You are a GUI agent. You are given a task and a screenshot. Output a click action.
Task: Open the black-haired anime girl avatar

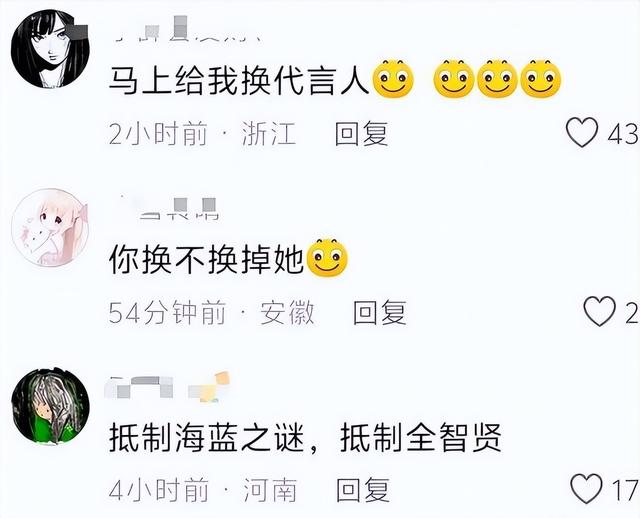(x=50, y=49)
